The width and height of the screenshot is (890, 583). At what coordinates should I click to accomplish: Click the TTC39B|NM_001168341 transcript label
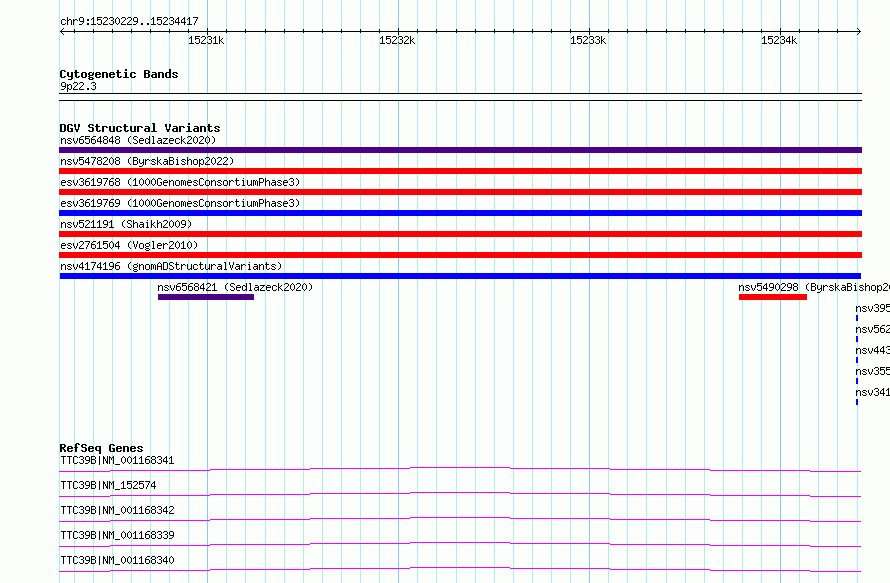click(x=117, y=460)
